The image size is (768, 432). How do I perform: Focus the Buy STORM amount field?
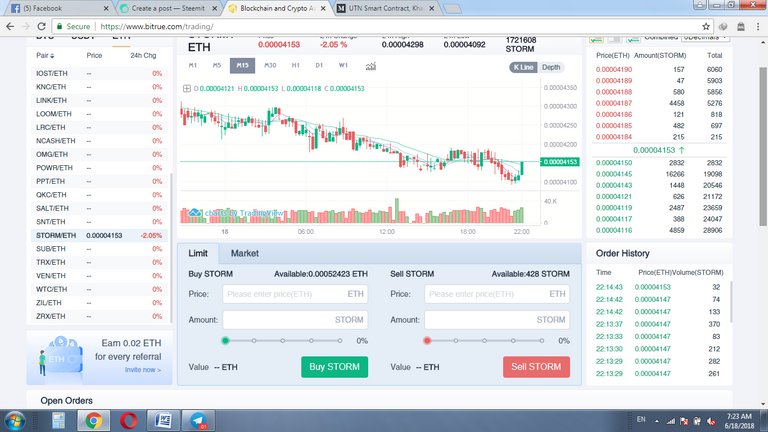point(295,320)
